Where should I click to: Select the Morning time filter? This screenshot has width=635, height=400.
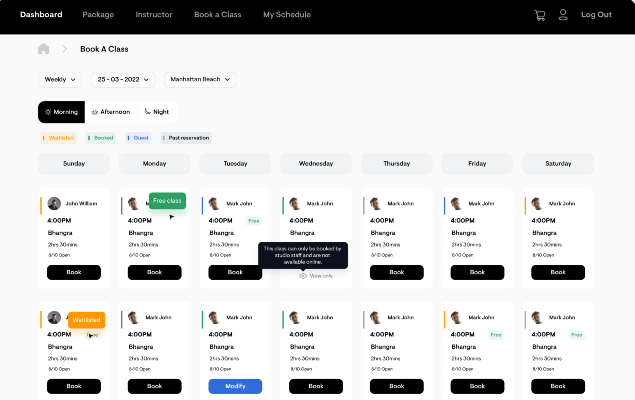point(62,112)
